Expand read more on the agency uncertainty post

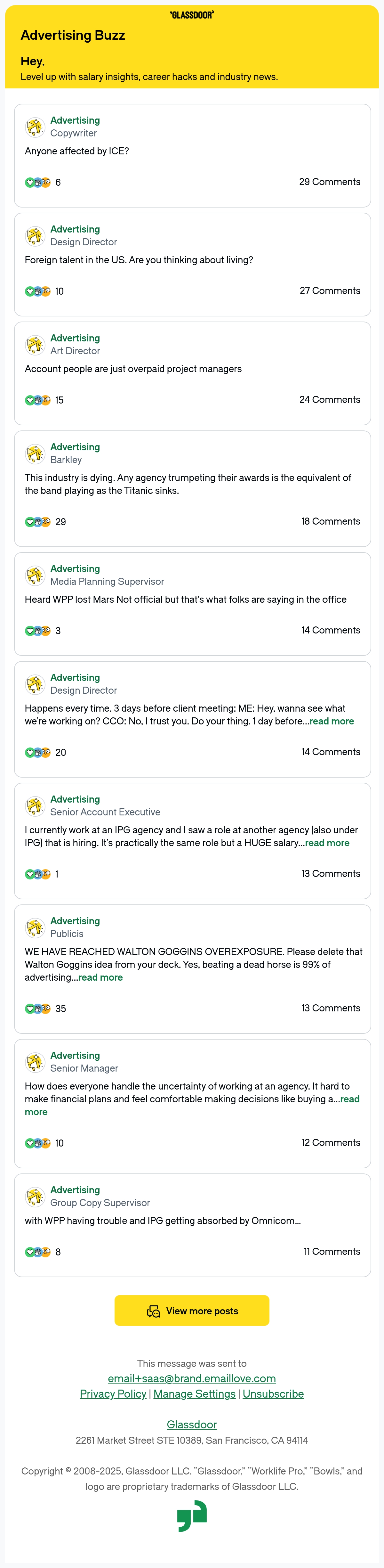192,1106
